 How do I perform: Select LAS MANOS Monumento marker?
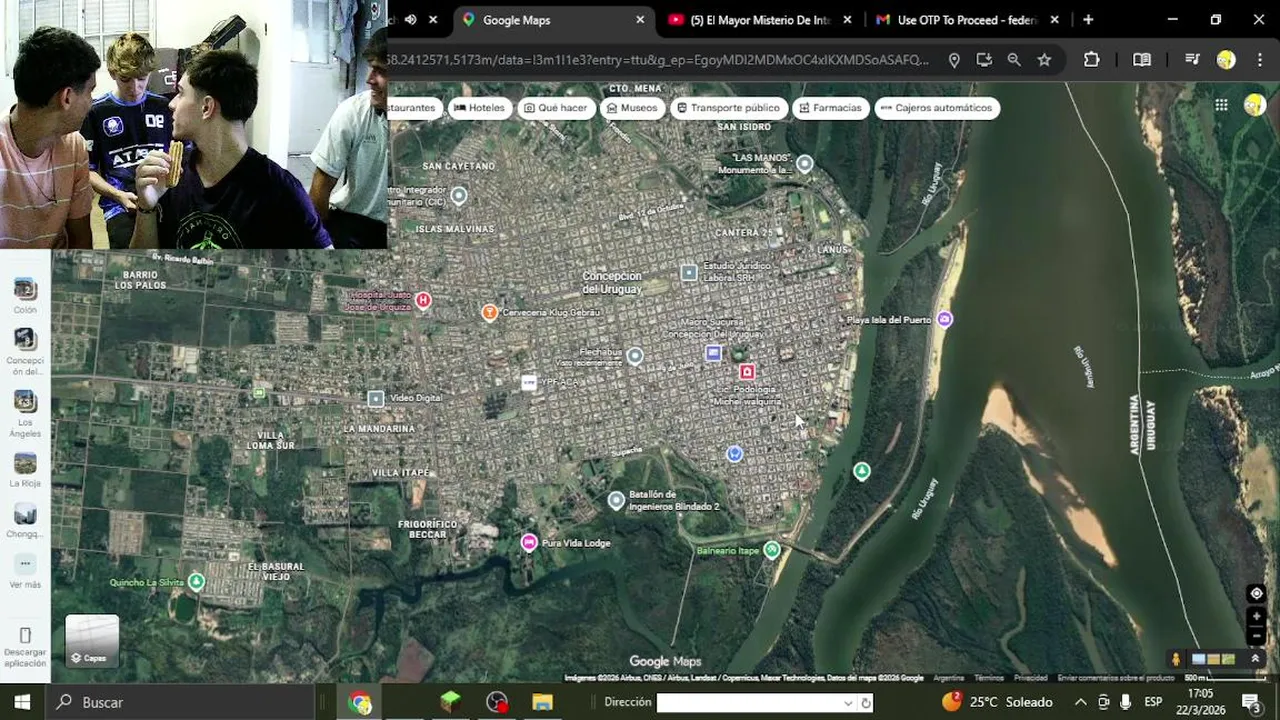[805, 163]
